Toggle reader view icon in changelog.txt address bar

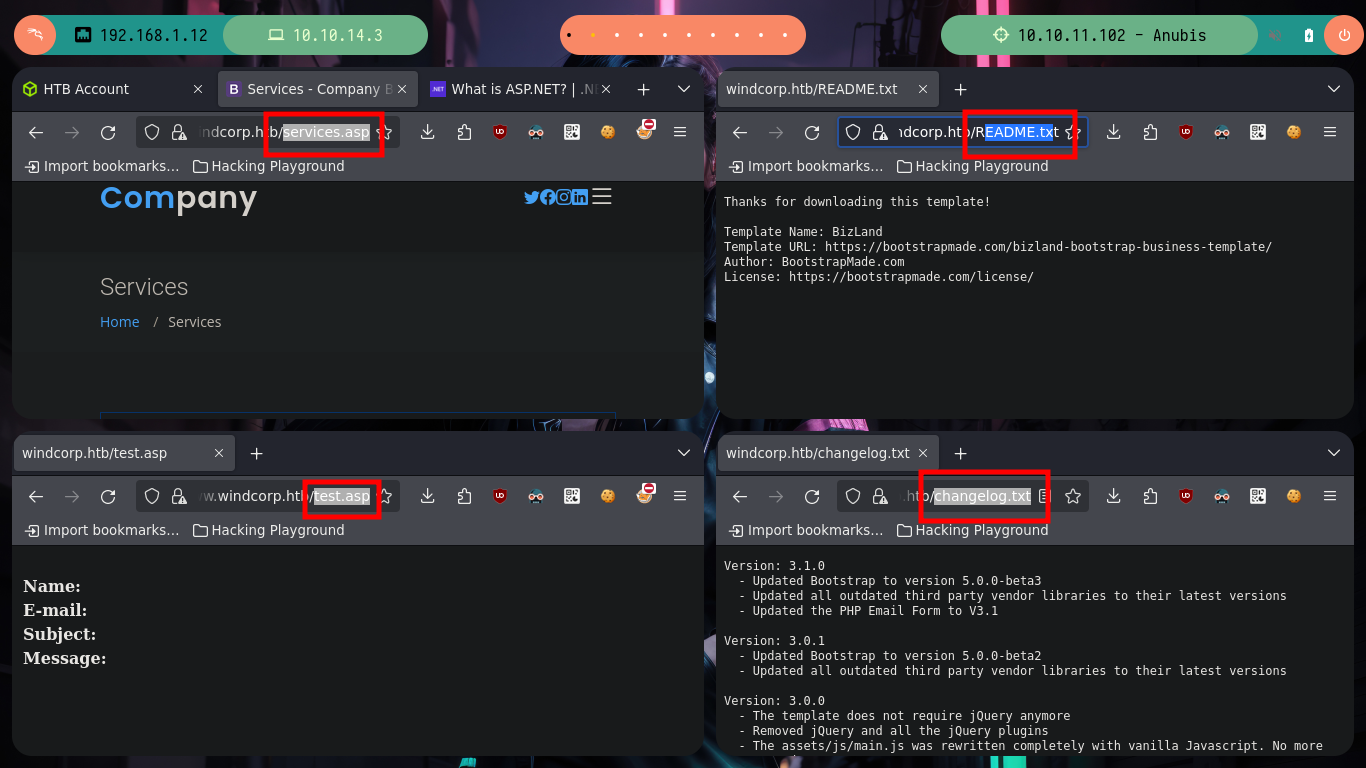click(1044, 496)
